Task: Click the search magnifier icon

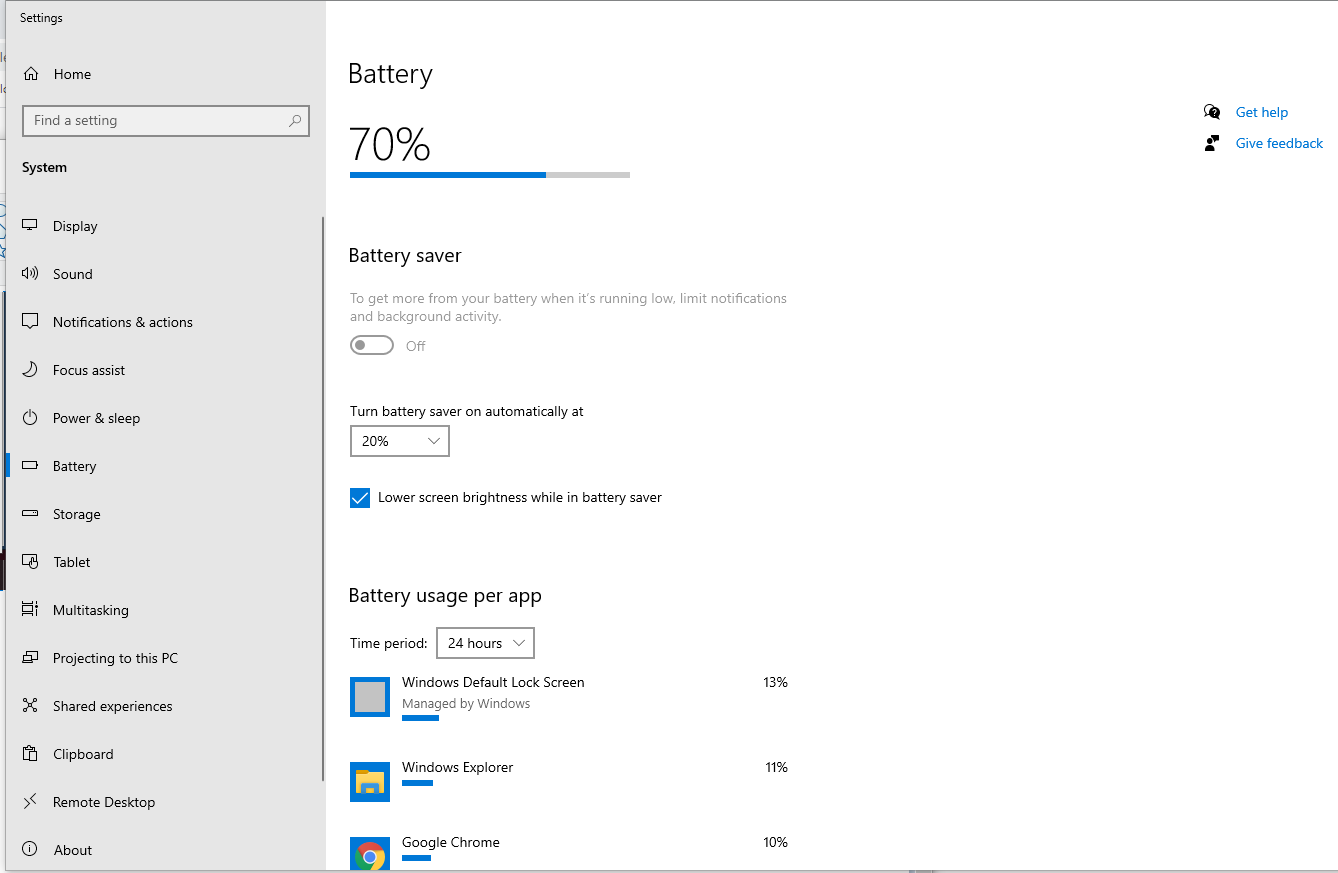Action: coord(295,121)
